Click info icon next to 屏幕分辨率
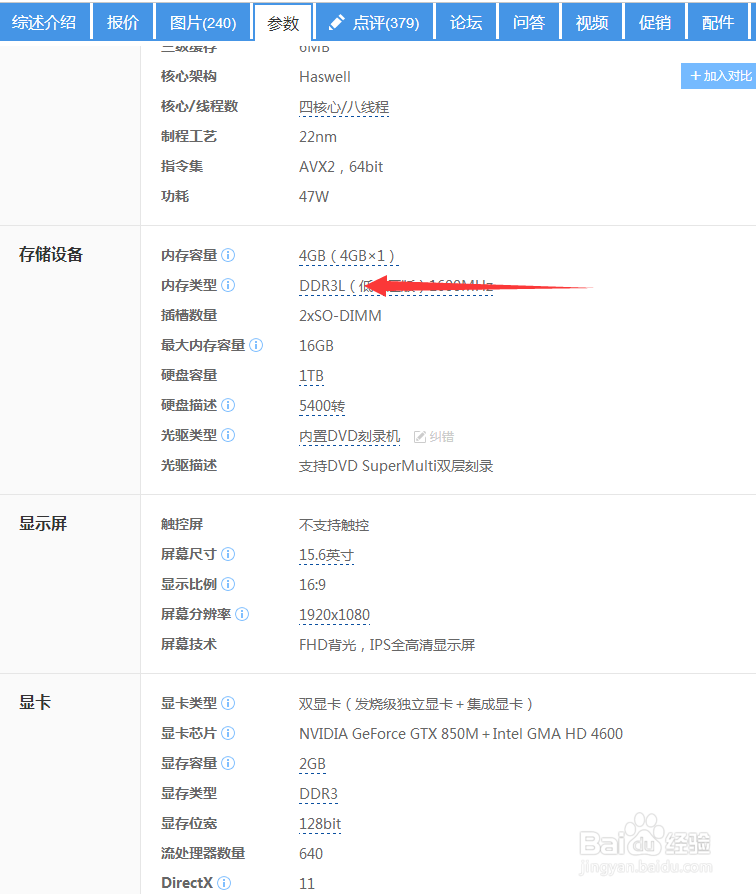This screenshot has width=756, height=894. tap(242, 614)
